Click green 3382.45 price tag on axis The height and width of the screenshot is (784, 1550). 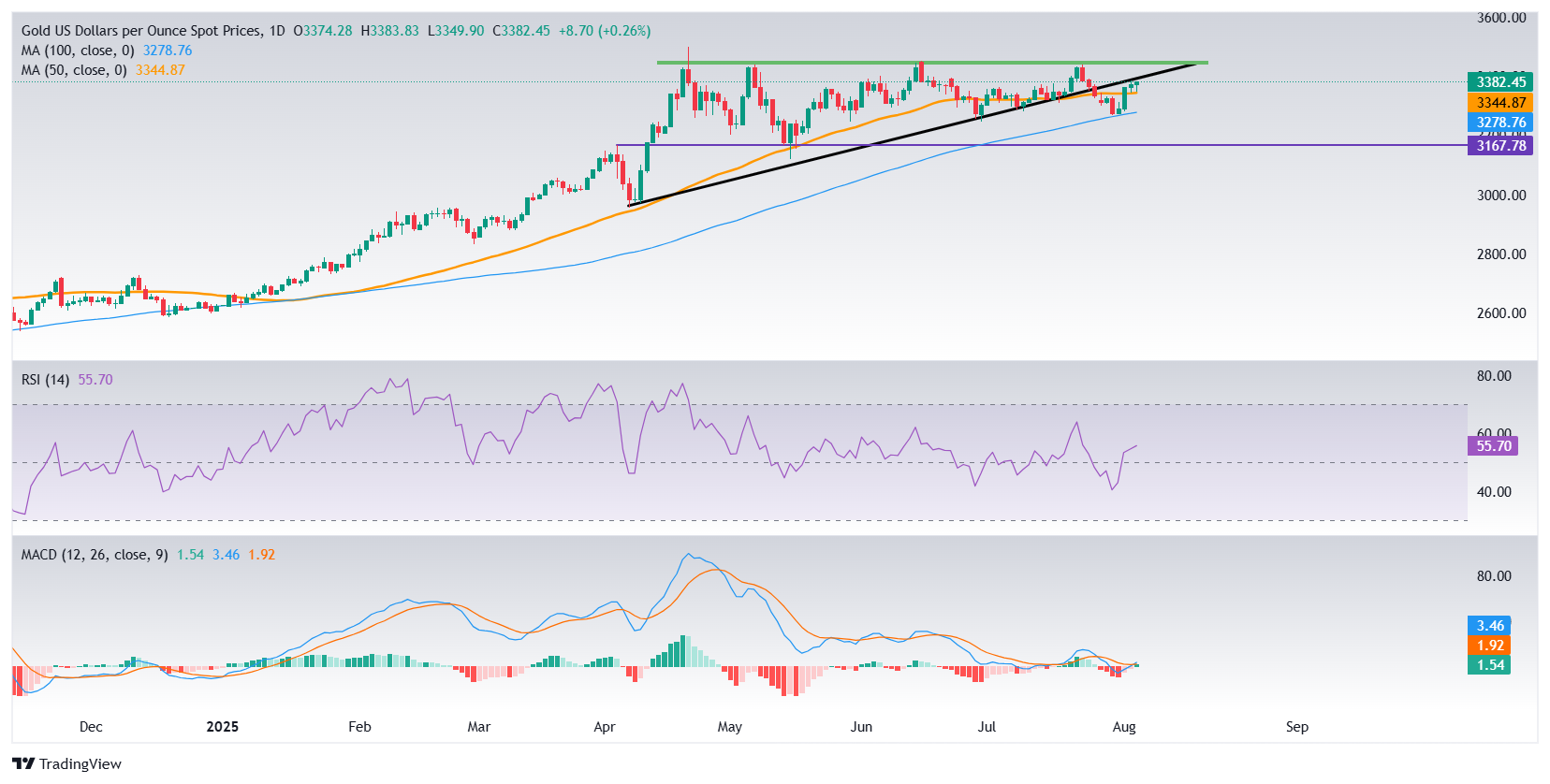pyautogui.click(x=1500, y=82)
